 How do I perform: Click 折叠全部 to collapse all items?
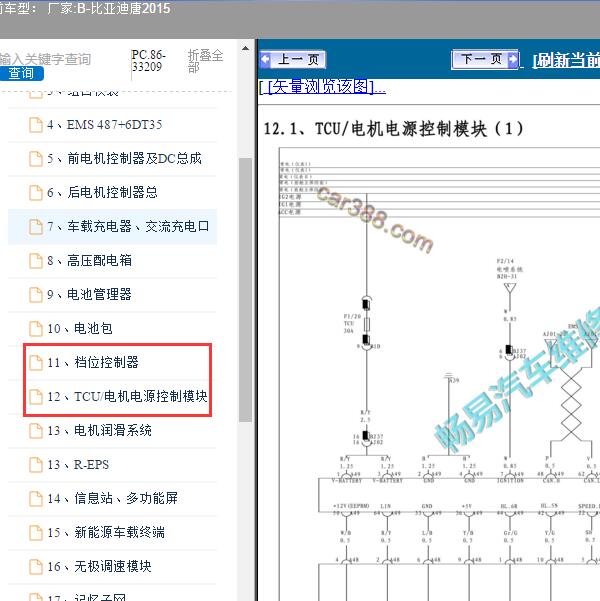[205, 61]
